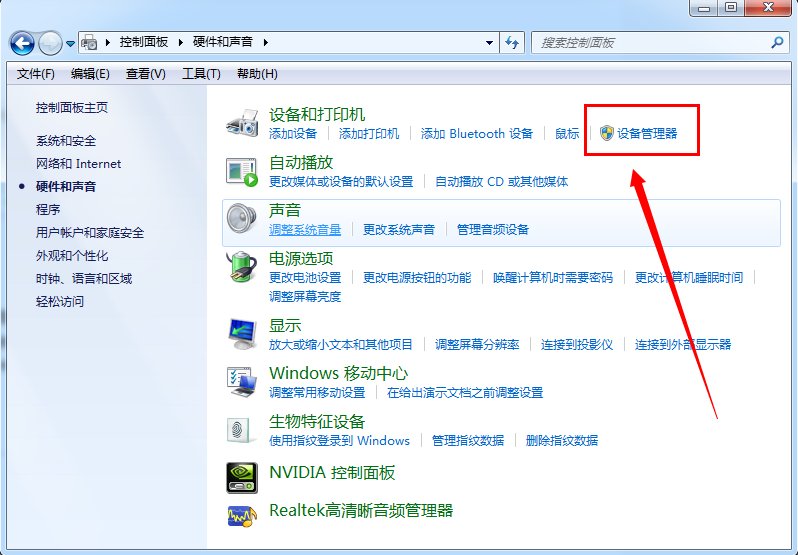The width and height of the screenshot is (798, 555).
Task: Click the 调整屏幕分辨率 link
Action: point(477,344)
